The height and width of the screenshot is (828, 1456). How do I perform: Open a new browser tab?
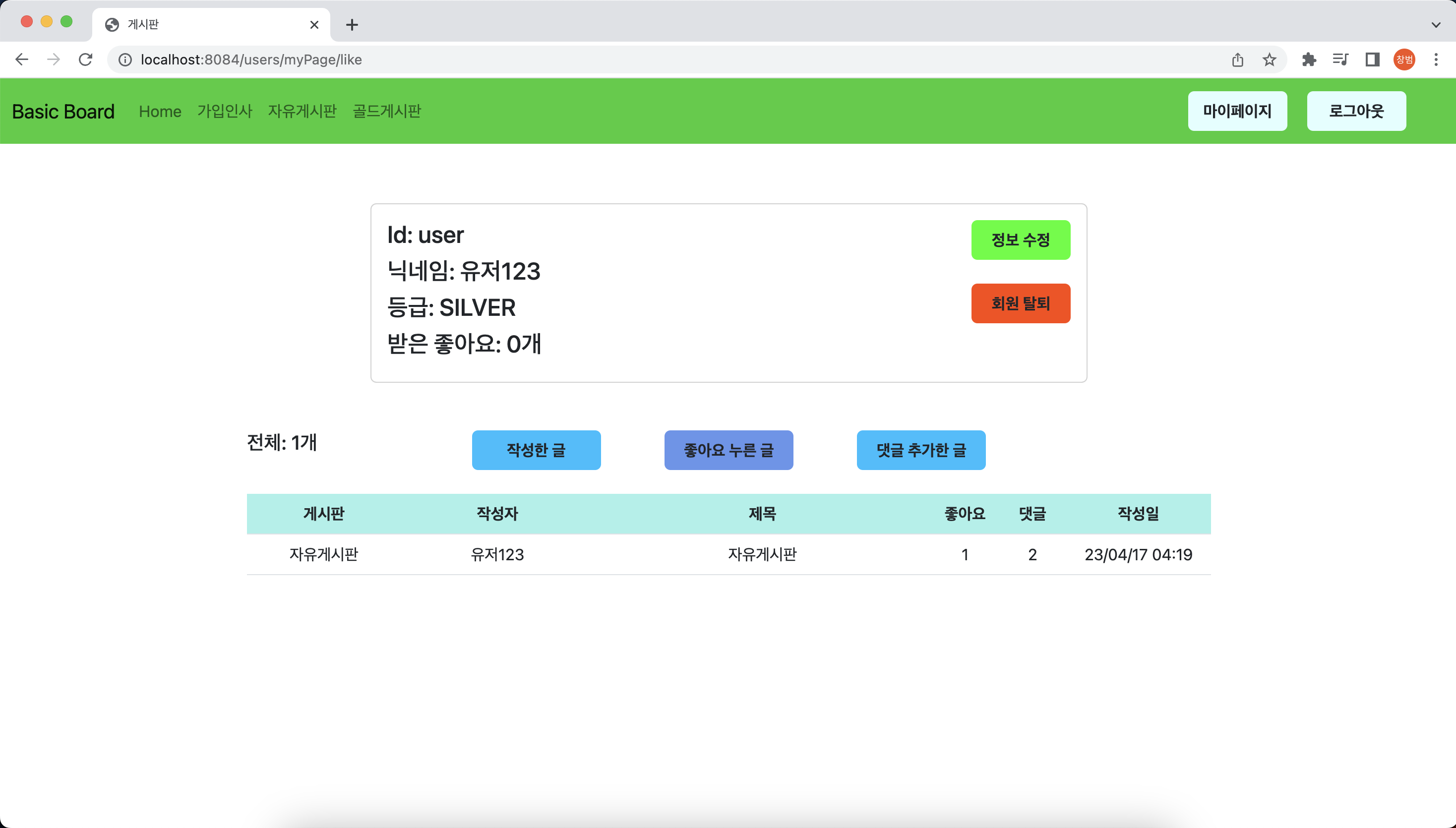352,25
